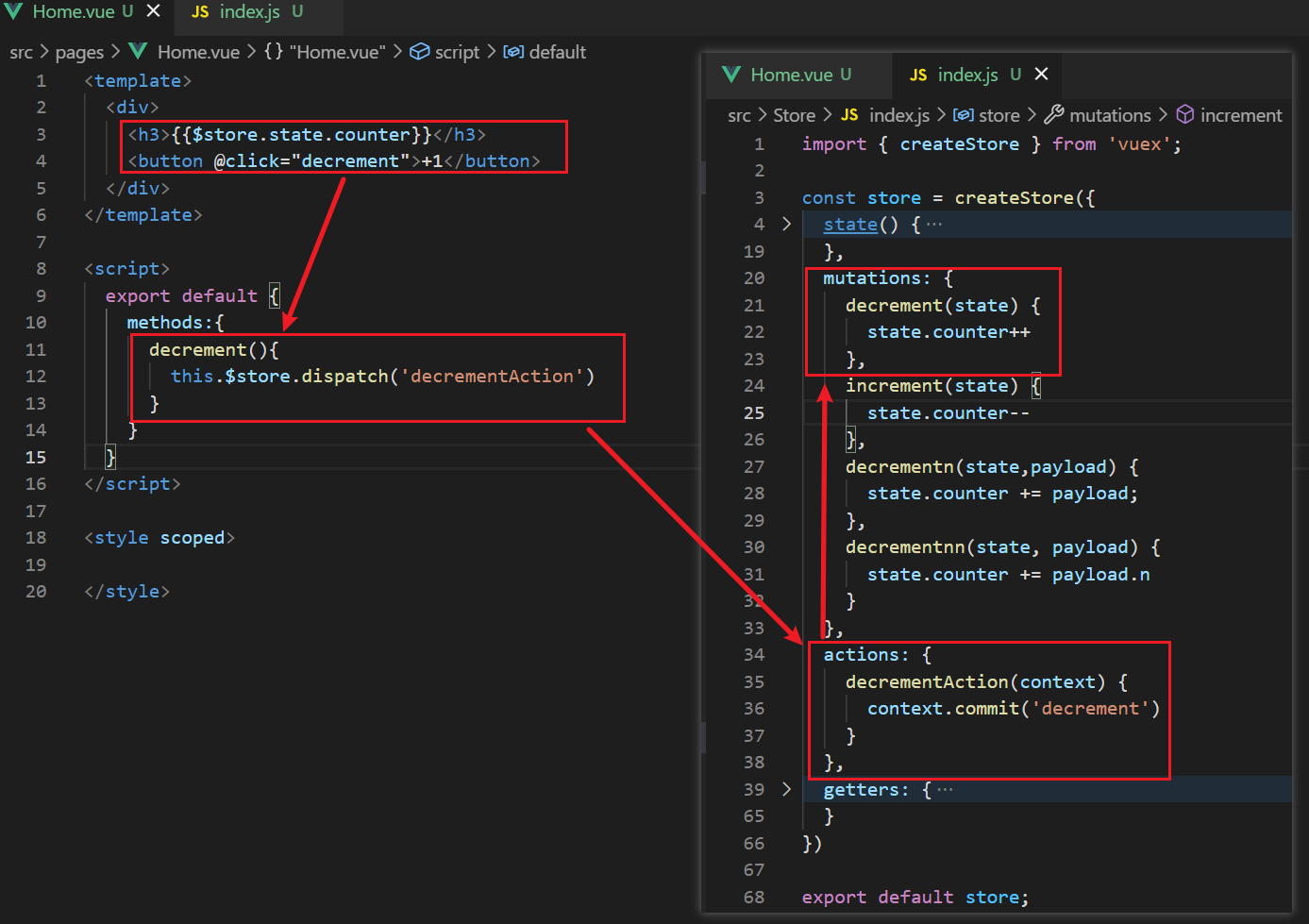The width and height of the screenshot is (1309, 924).
Task: Click 'createStore' in the import statement
Action: 959,144
